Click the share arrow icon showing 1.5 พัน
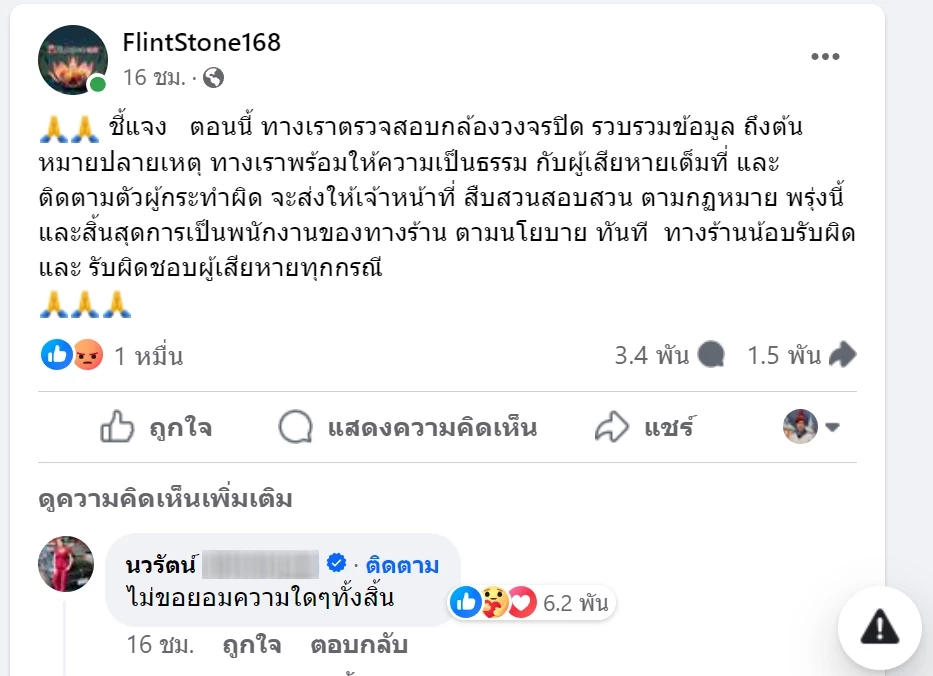This screenshot has width=933, height=676. point(845,352)
